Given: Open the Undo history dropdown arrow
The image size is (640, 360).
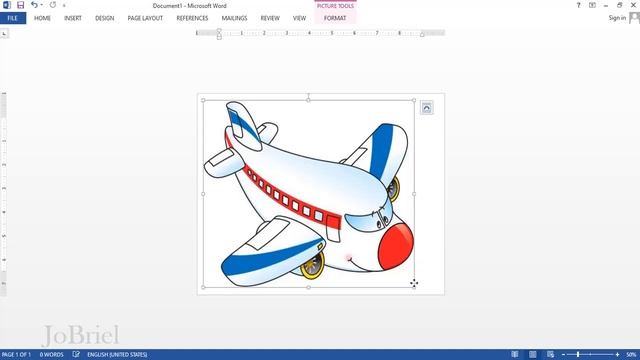Looking at the screenshot, I should coord(41,5).
